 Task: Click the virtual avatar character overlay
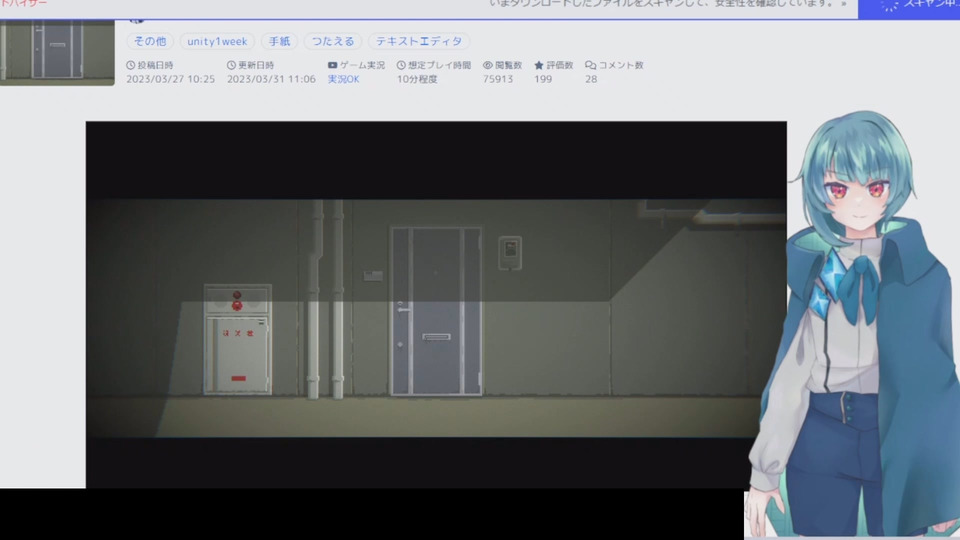click(x=857, y=324)
